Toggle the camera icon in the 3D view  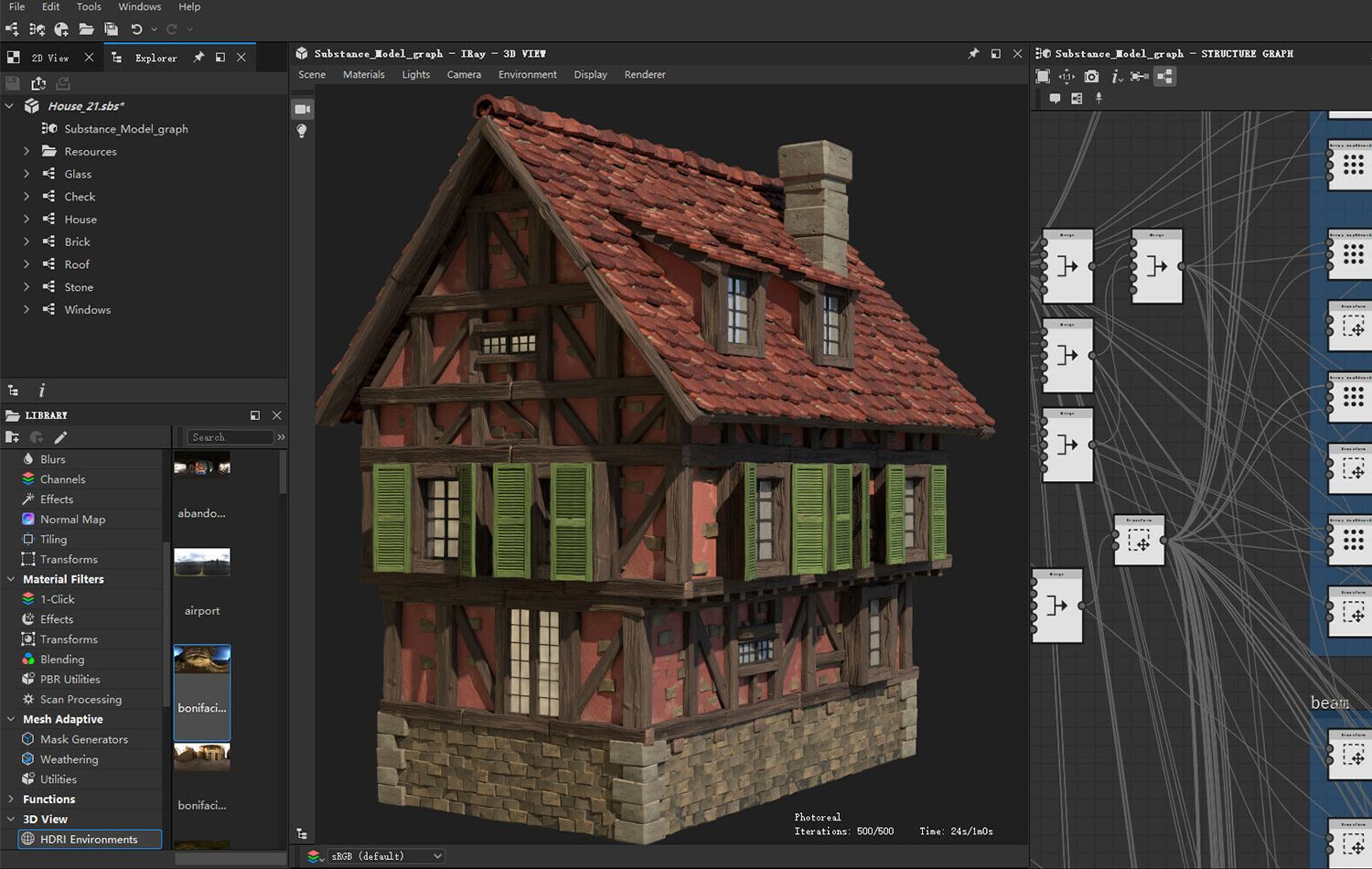(303, 109)
